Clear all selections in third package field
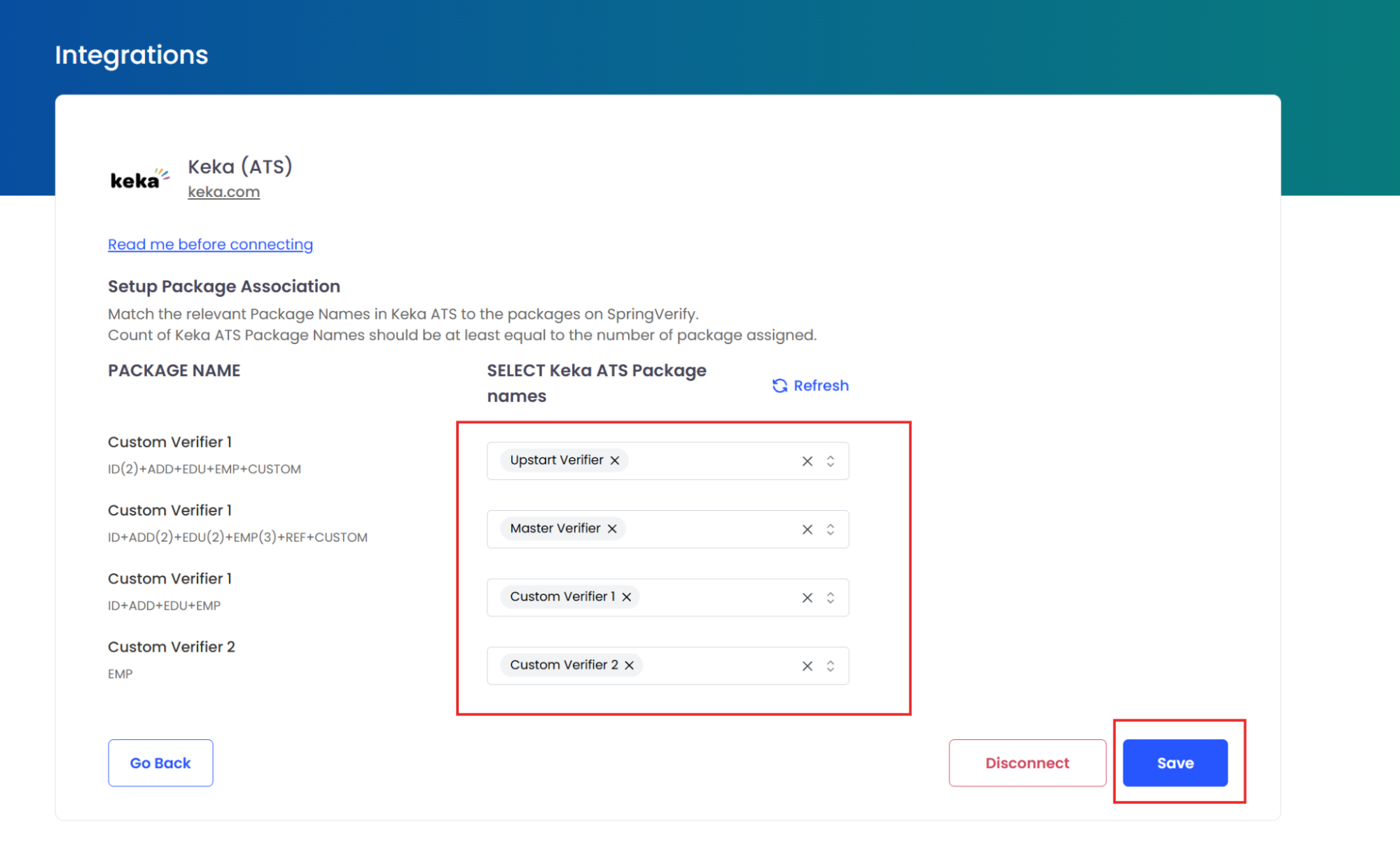Screen dimensions: 1400x852 [x=808, y=598]
